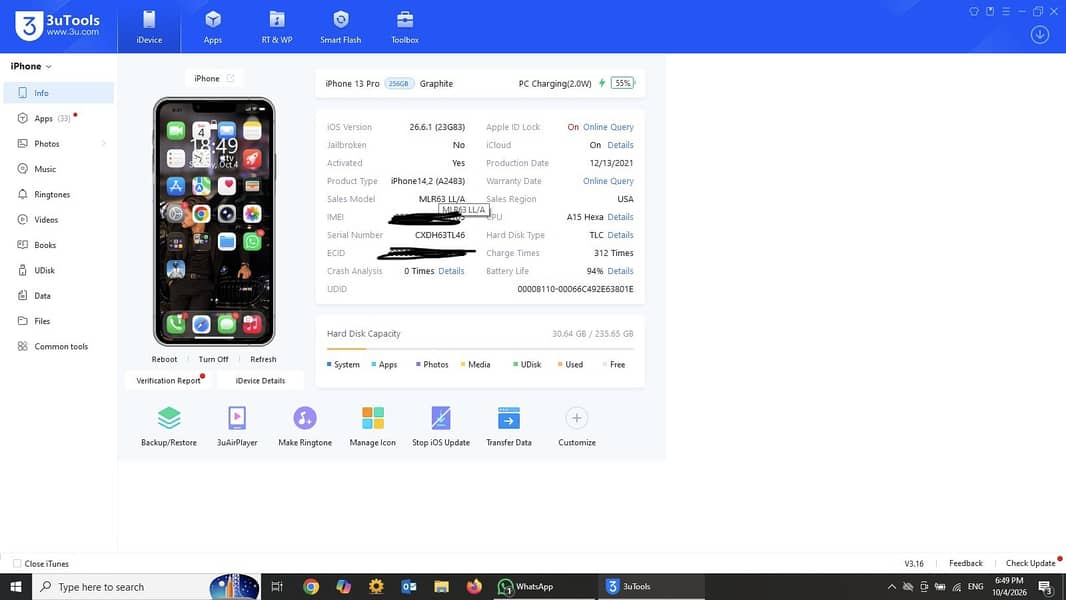Open Videos in the sidebar
1066x600 pixels.
(58, 219)
